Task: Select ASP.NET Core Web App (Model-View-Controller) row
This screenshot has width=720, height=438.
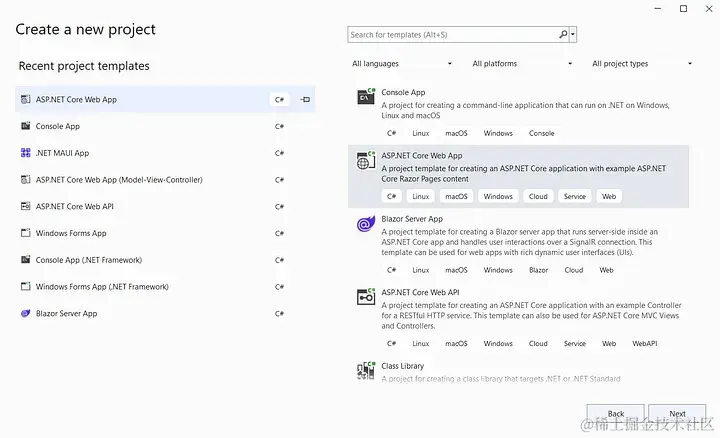Action: [x=165, y=180]
